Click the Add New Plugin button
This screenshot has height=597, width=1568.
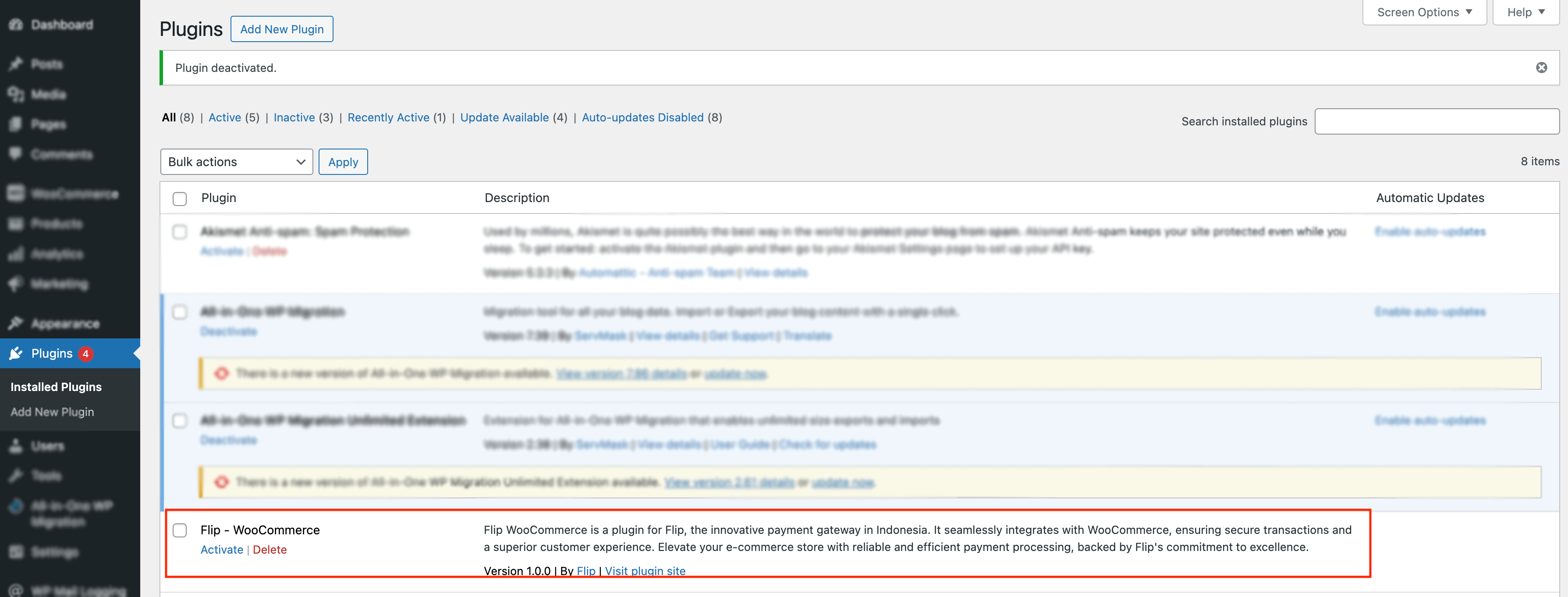[281, 28]
